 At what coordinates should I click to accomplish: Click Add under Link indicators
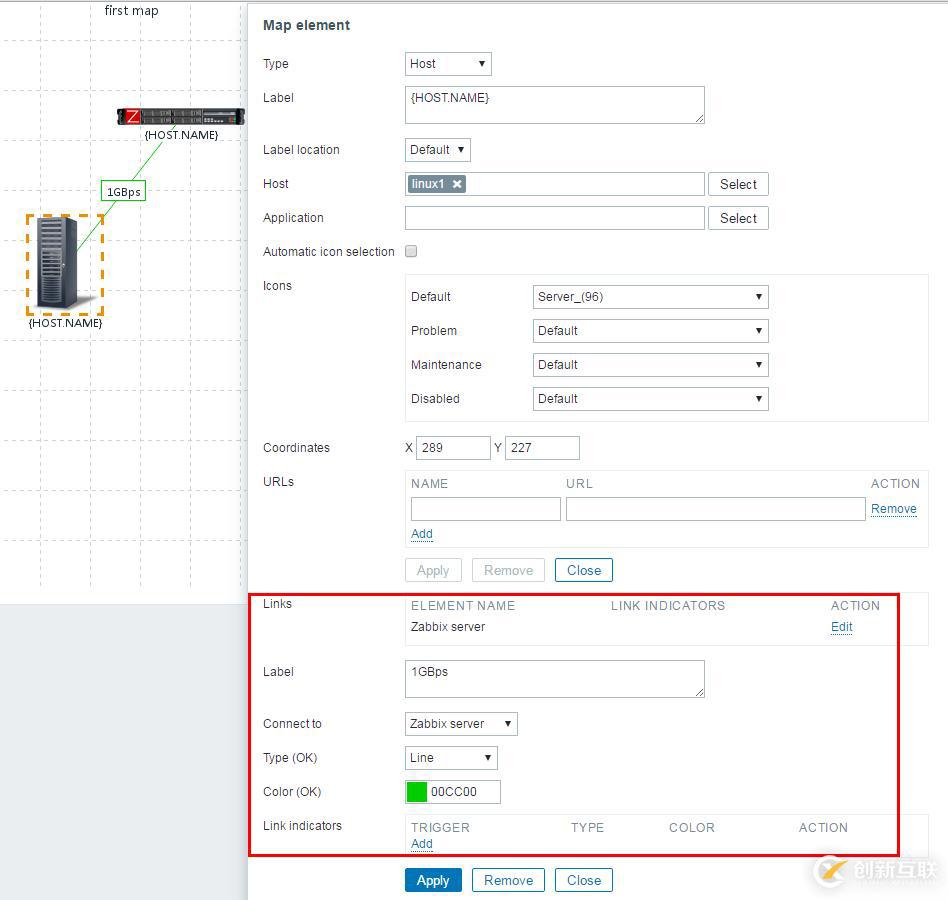coord(421,843)
